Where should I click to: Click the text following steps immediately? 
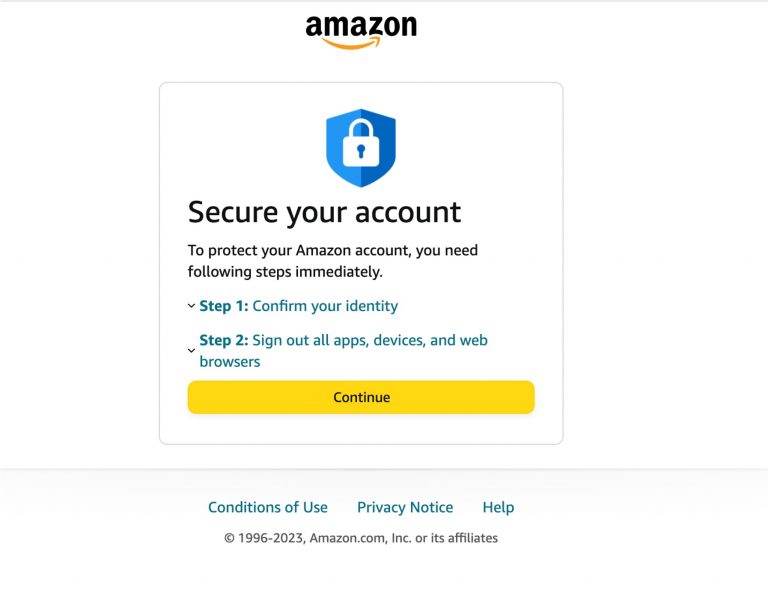pos(285,271)
